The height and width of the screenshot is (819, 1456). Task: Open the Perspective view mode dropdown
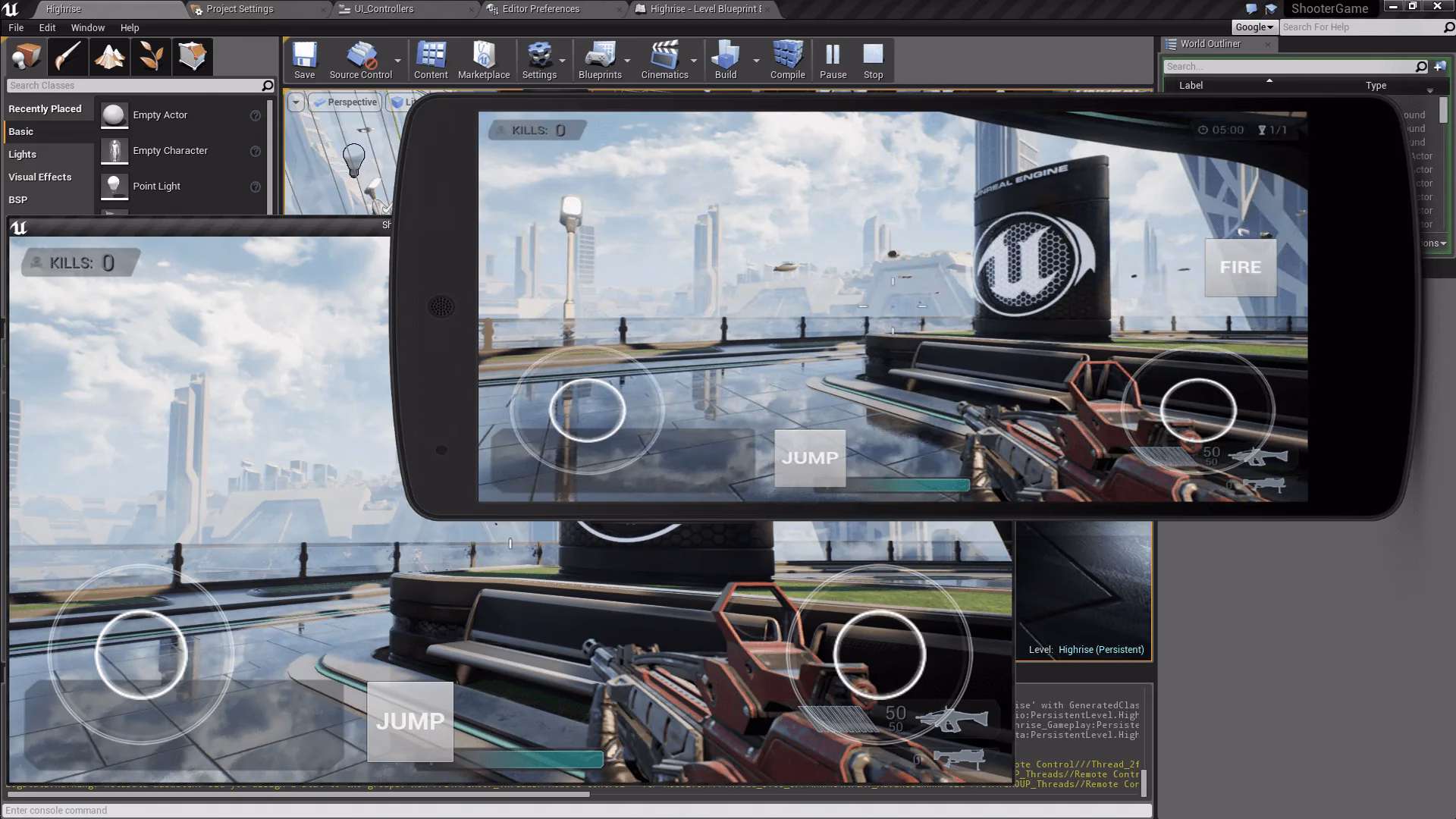point(346,102)
